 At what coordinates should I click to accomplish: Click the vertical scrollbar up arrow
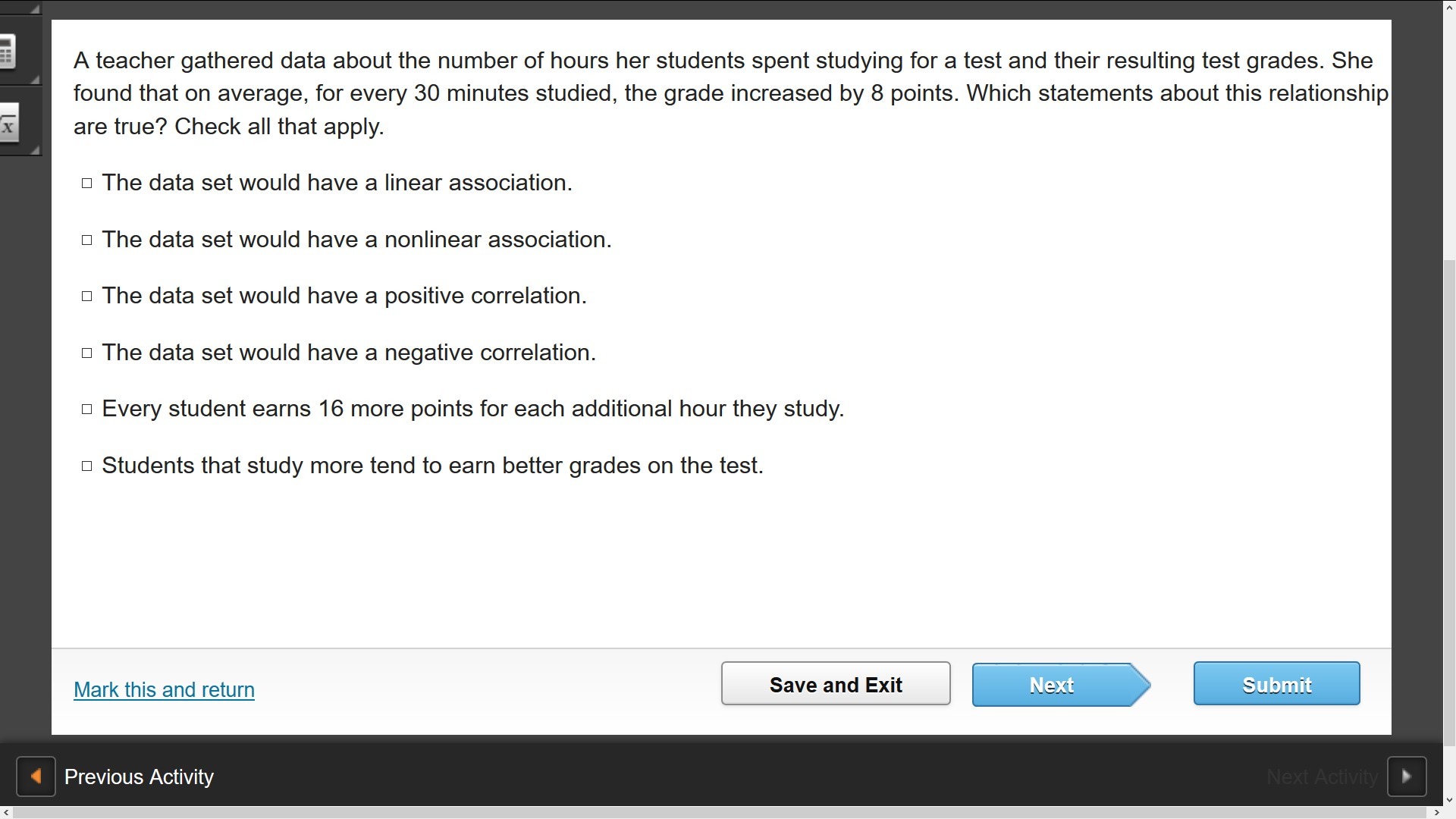(1449, 6)
